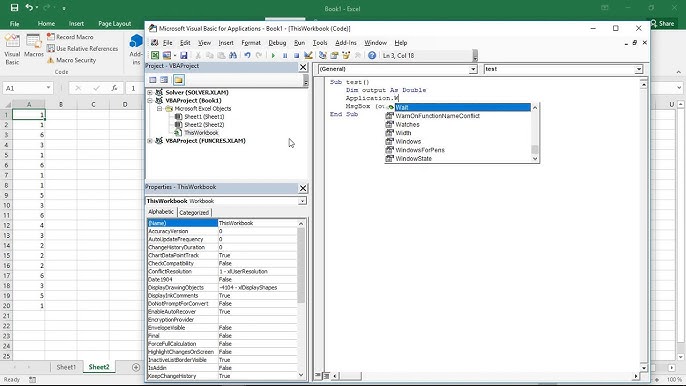Viewport: 686px width, 386px height.
Task: Click Undo arrow in VBA toolbar
Action: (x=247, y=56)
